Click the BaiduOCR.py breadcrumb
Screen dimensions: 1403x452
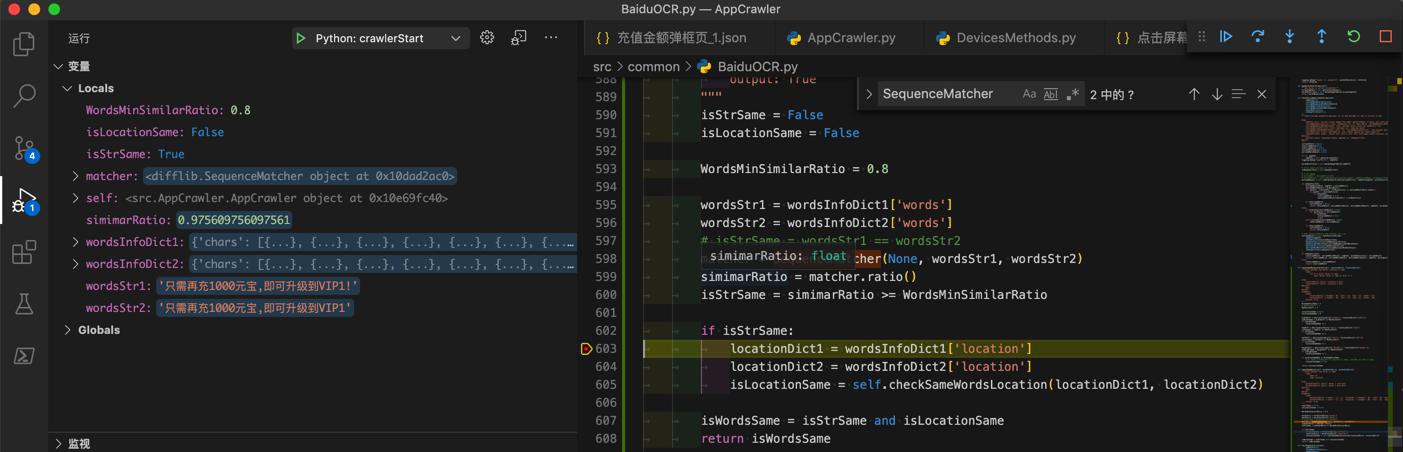(x=757, y=66)
